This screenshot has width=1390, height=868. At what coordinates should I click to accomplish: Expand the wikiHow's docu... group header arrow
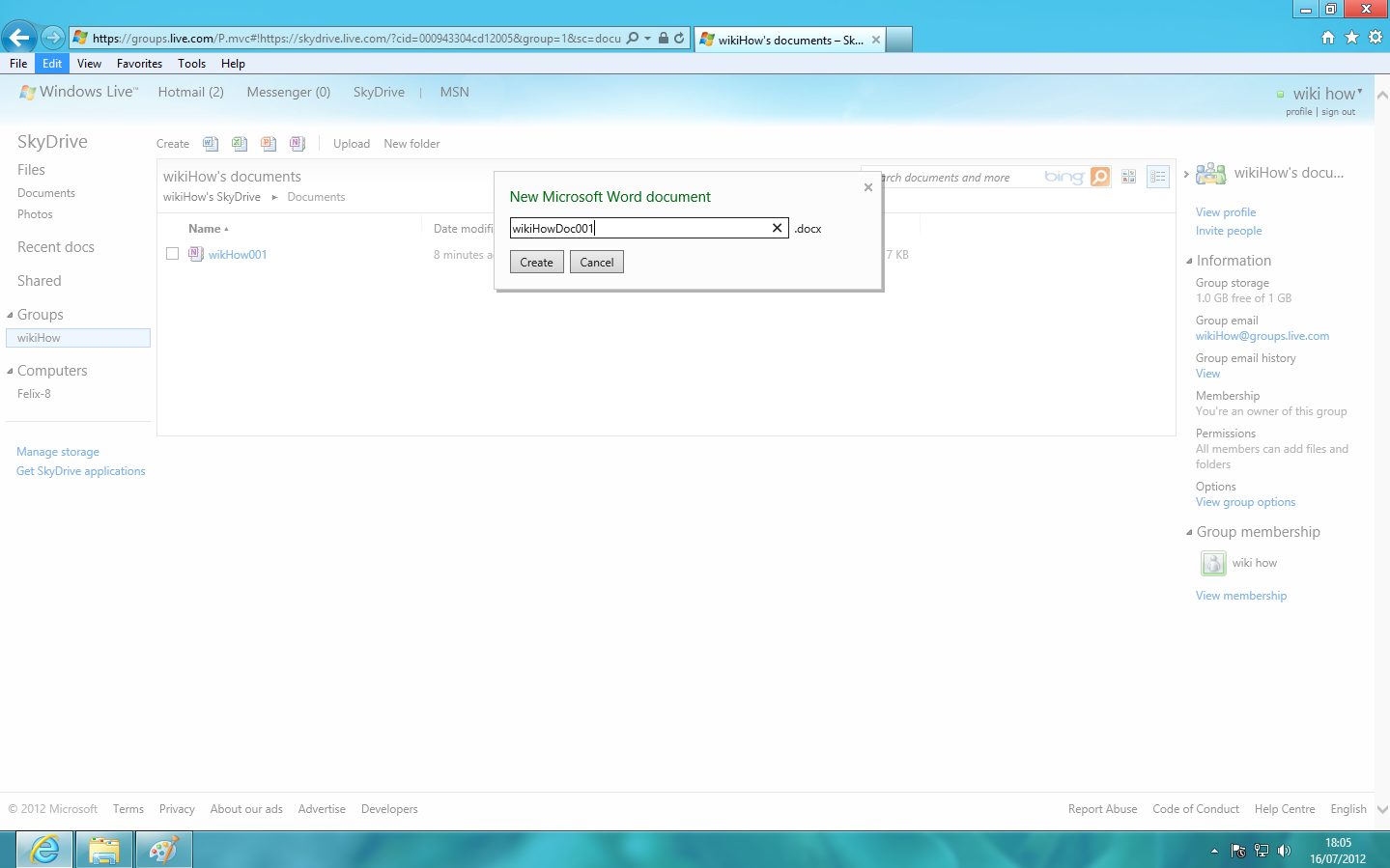[x=1186, y=174]
